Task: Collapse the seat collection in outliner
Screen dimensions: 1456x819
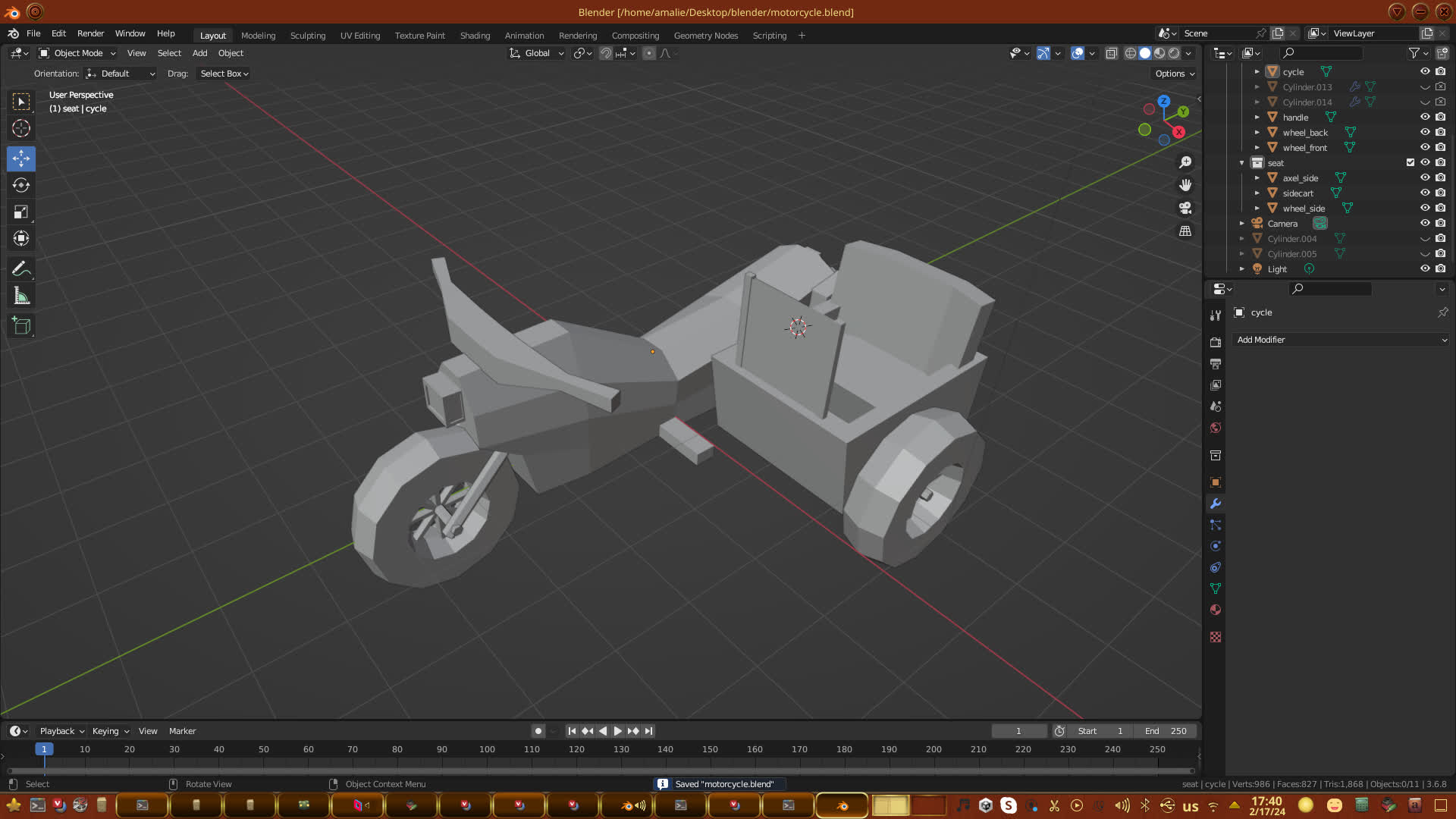Action: (1242, 163)
